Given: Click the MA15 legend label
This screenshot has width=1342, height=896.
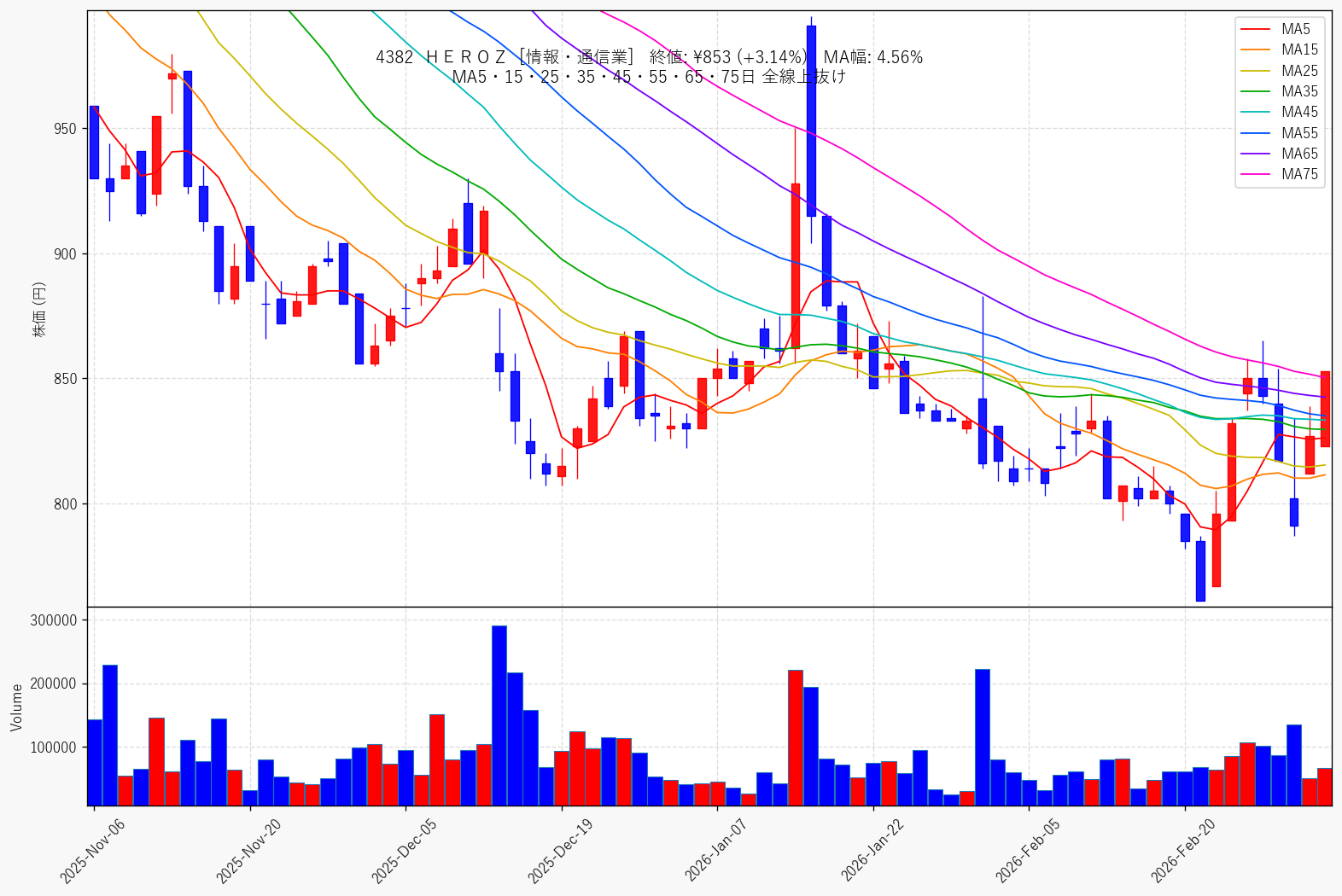Looking at the screenshot, I should (x=1299, y=49).
